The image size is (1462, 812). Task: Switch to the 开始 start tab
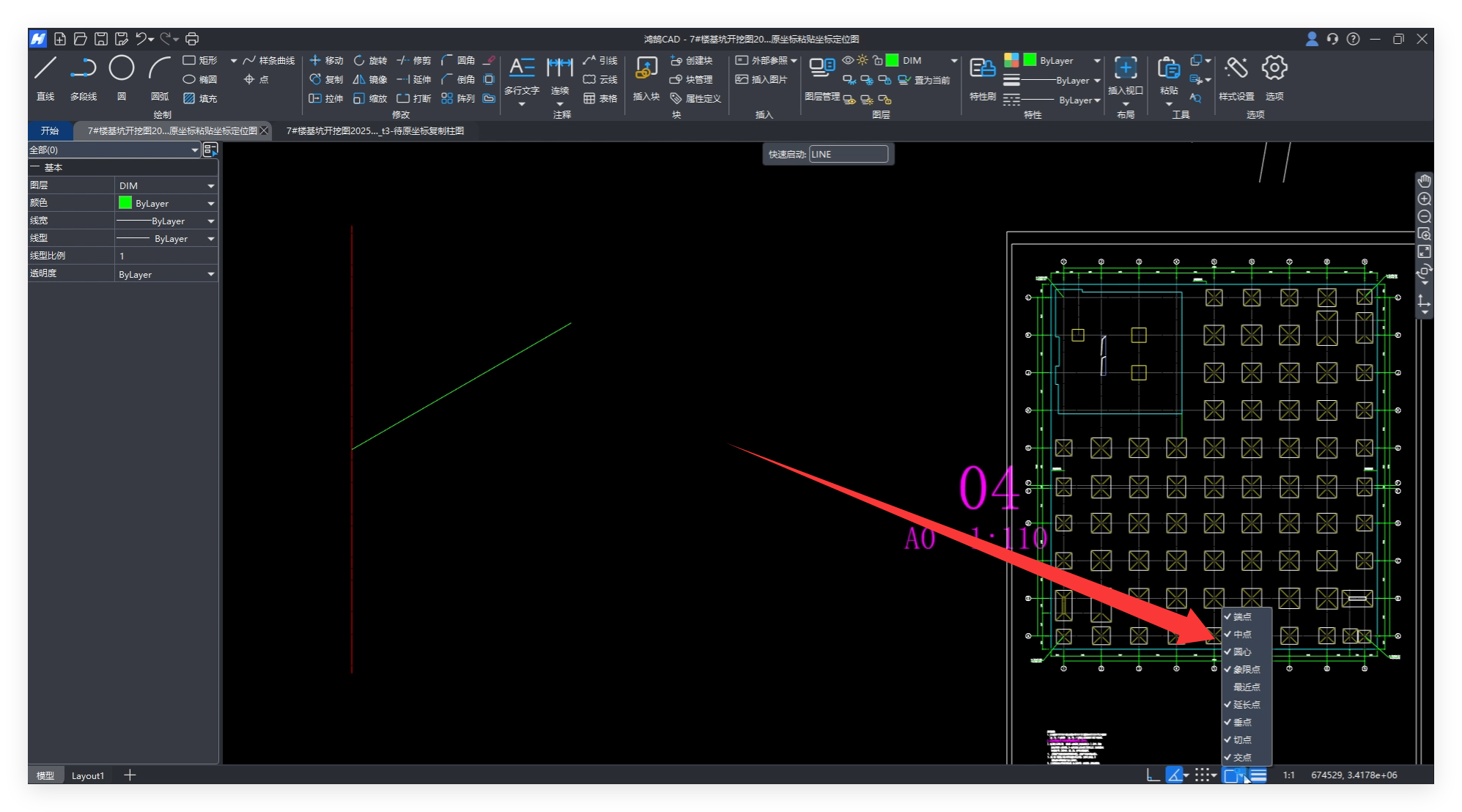point(50,130)
